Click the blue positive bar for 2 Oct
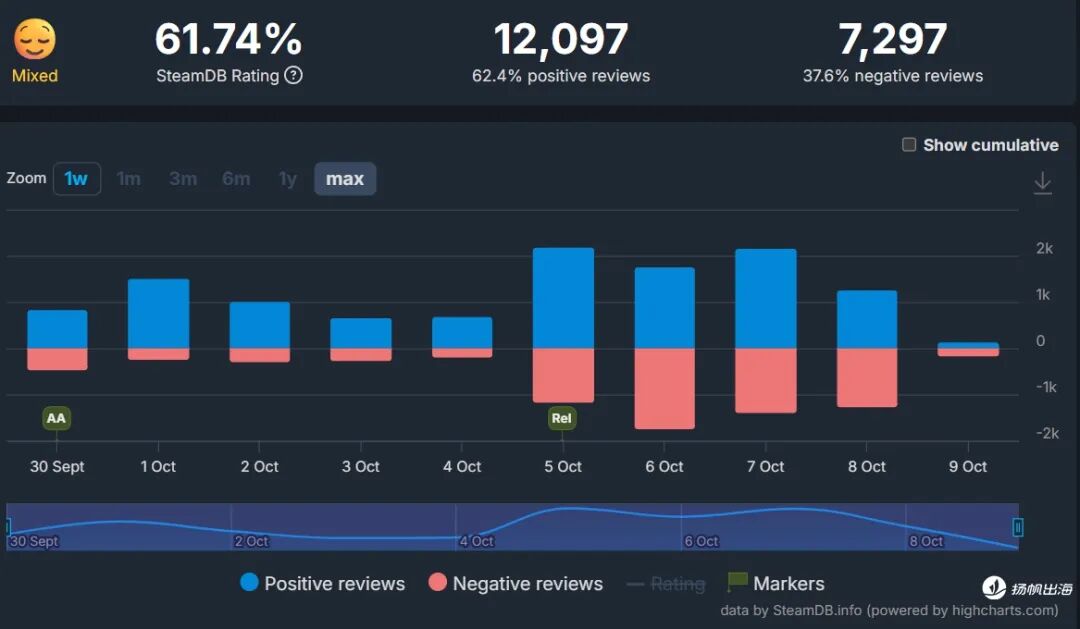This screenshot has height=629, width=1080. pyautogui.click(x=260, y=325)
